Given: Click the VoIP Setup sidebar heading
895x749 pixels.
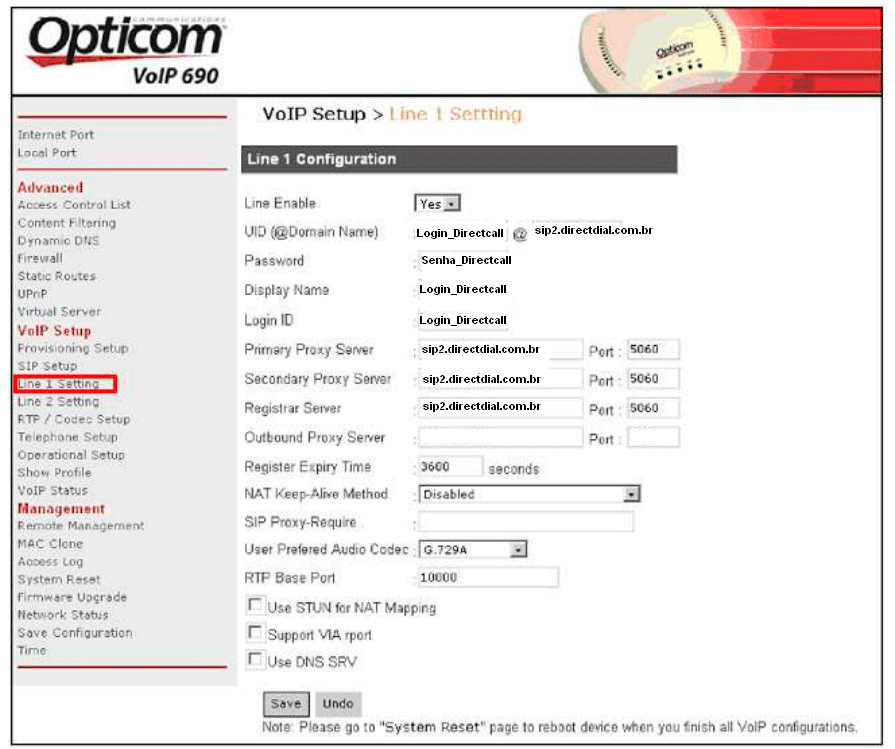Looking at the screenshot, I should (x=54, y=331).
